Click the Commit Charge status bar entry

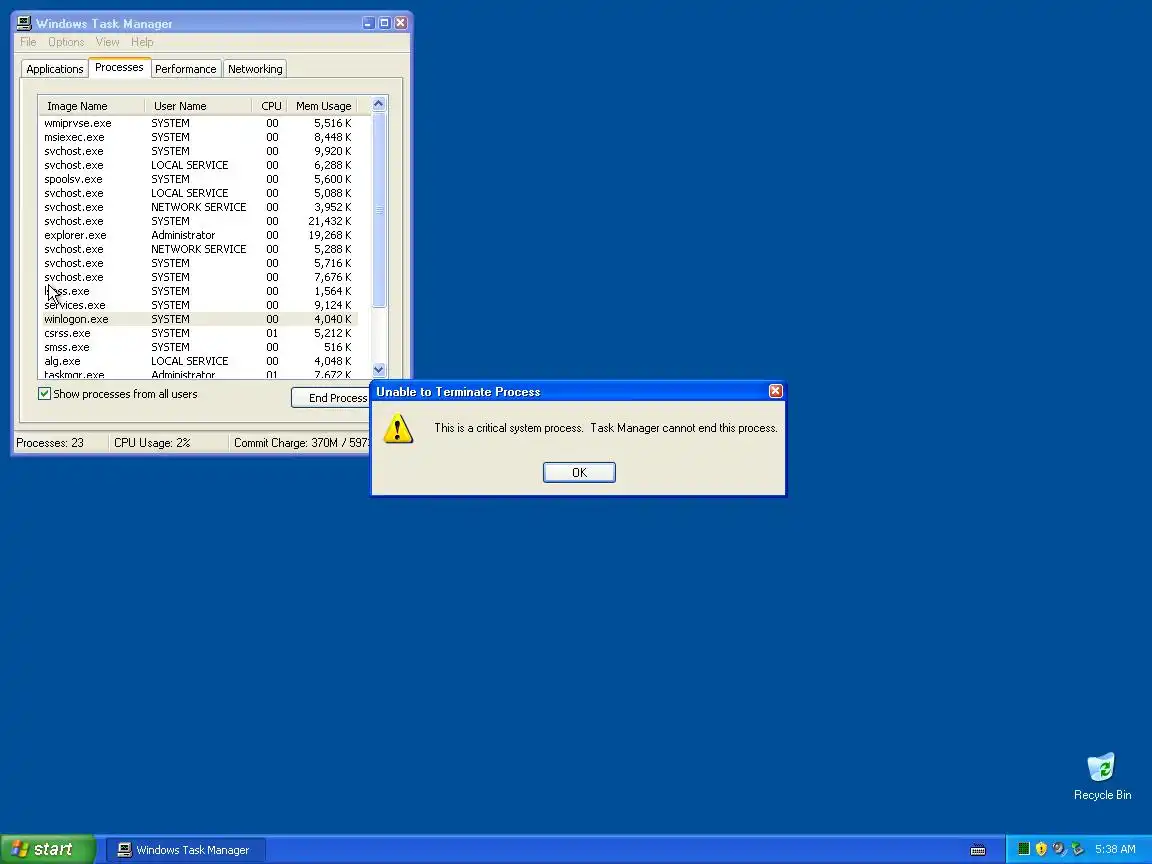pyautogui.click(x=301, y=443)
